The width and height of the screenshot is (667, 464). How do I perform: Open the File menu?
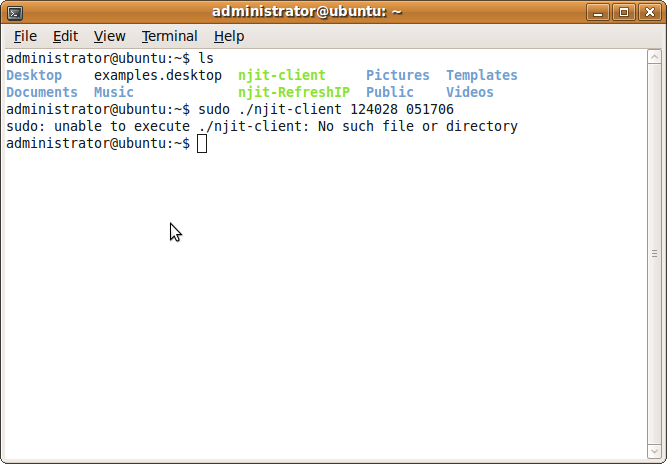point(25,36)
